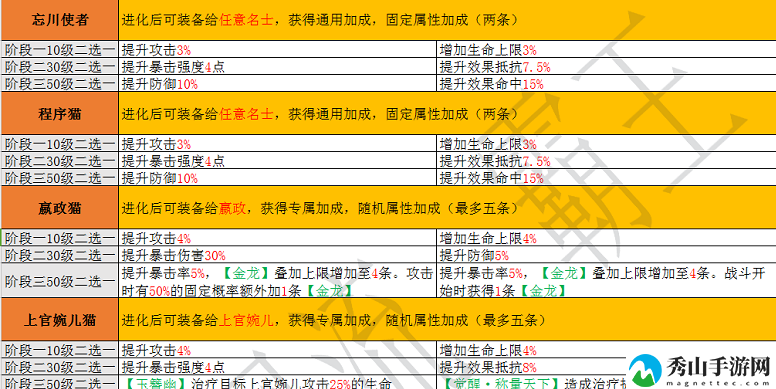
Task: Click 提升防御10% in the 忘川使者 section
Action: [278, 84]
